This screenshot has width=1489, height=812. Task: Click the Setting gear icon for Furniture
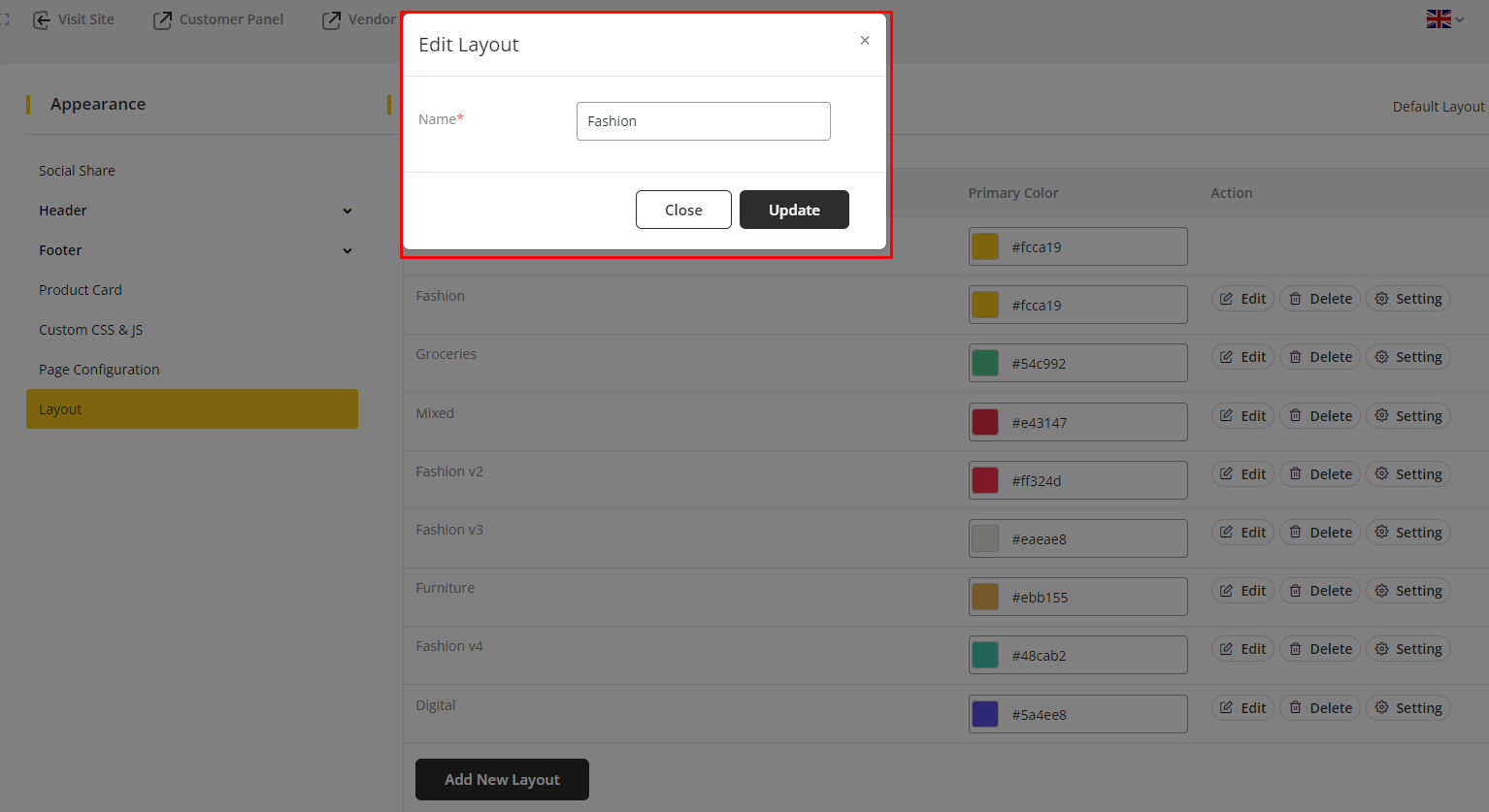tap(1381, 591)
